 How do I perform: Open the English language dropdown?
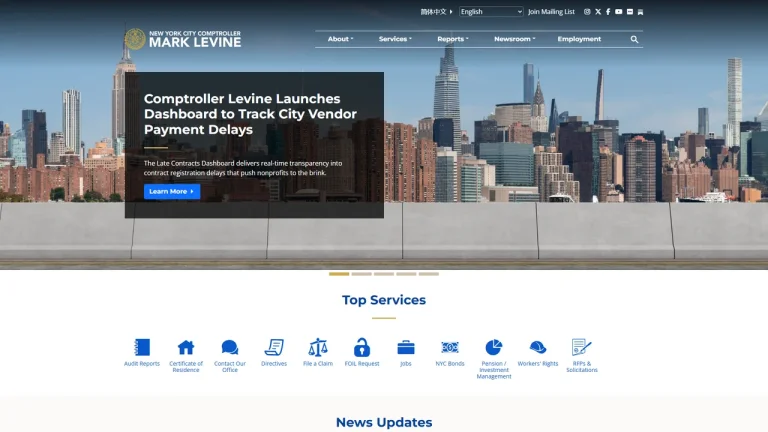491,12
